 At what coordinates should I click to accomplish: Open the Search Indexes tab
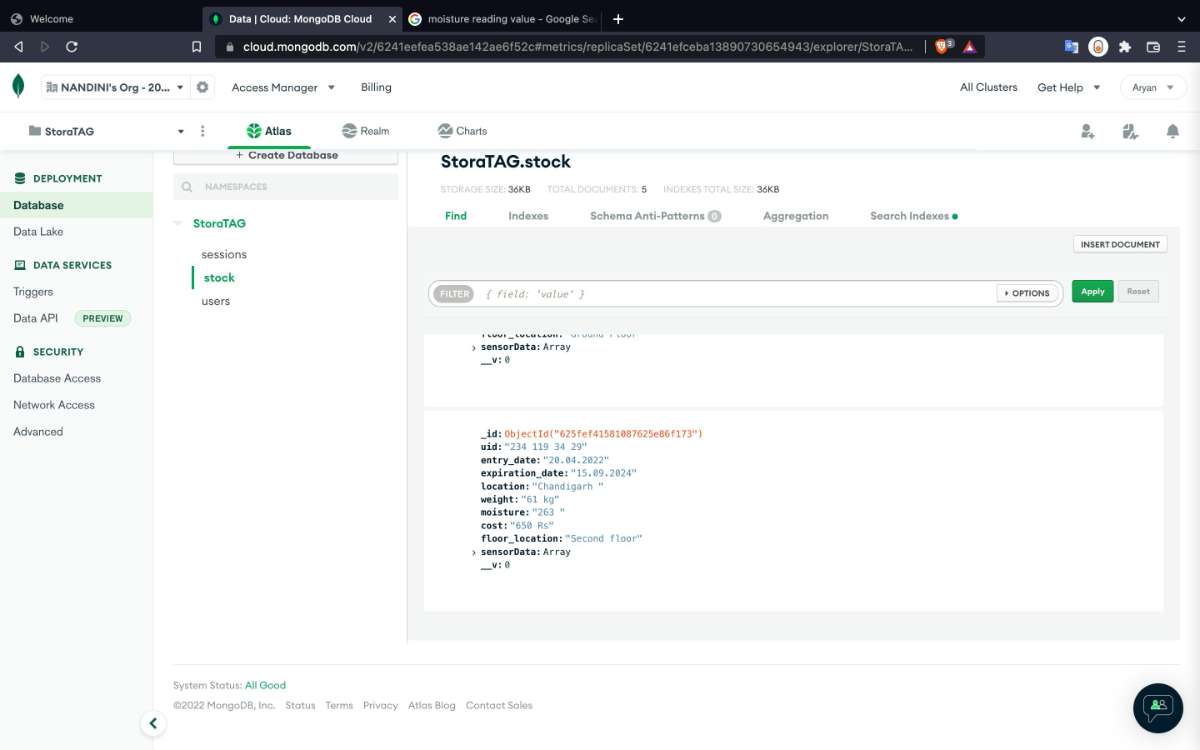(x=913, y=216)
